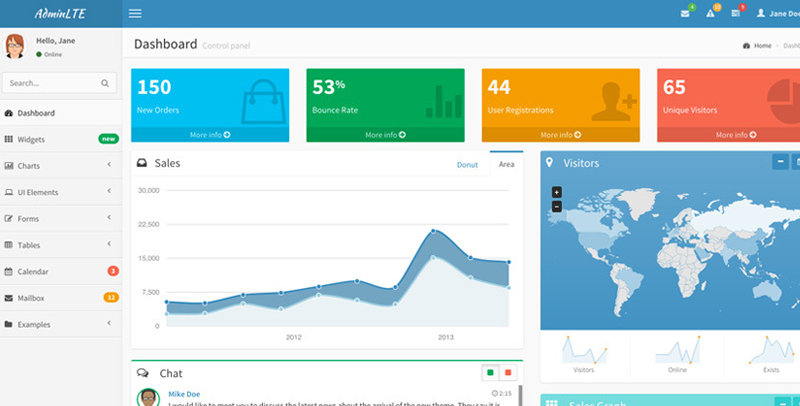This screenshot has width=800, height=406.
Task: Open Jane Doe user menu
Action: 778,14
